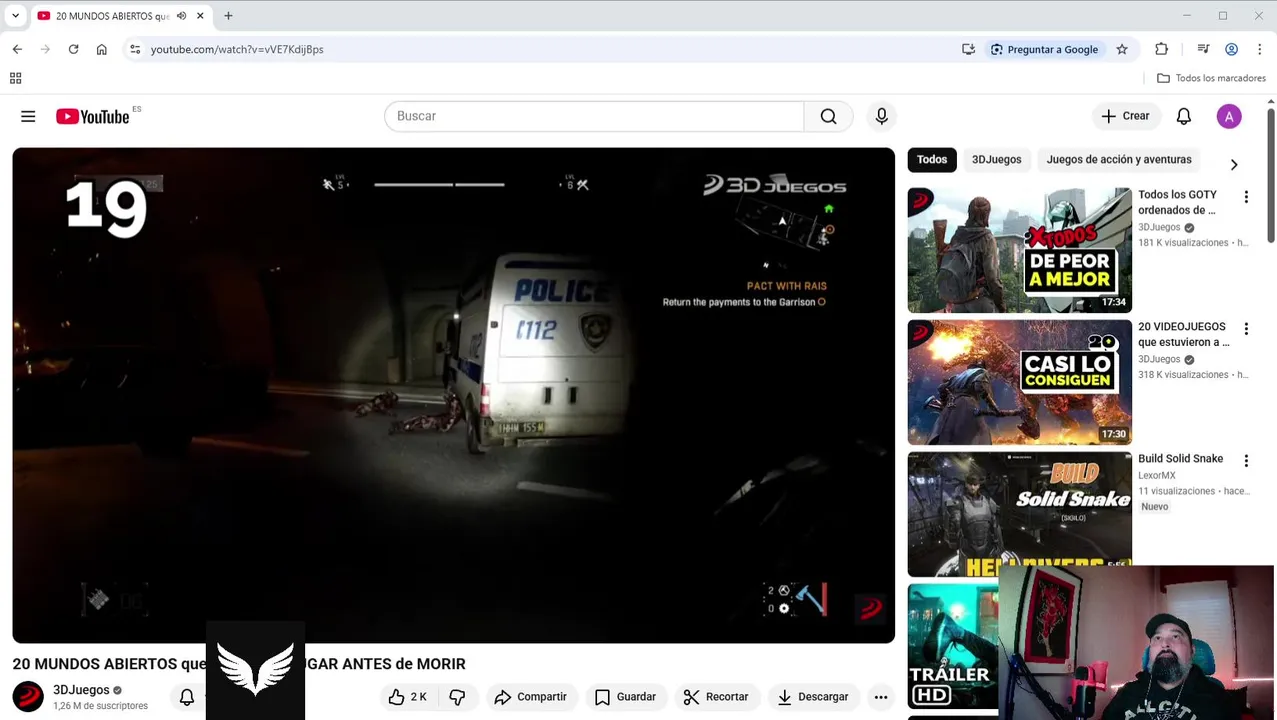Open options for 20 VIDEOJUEGOS video
The image size is (1277, 720).
[x=1246, y=329]
